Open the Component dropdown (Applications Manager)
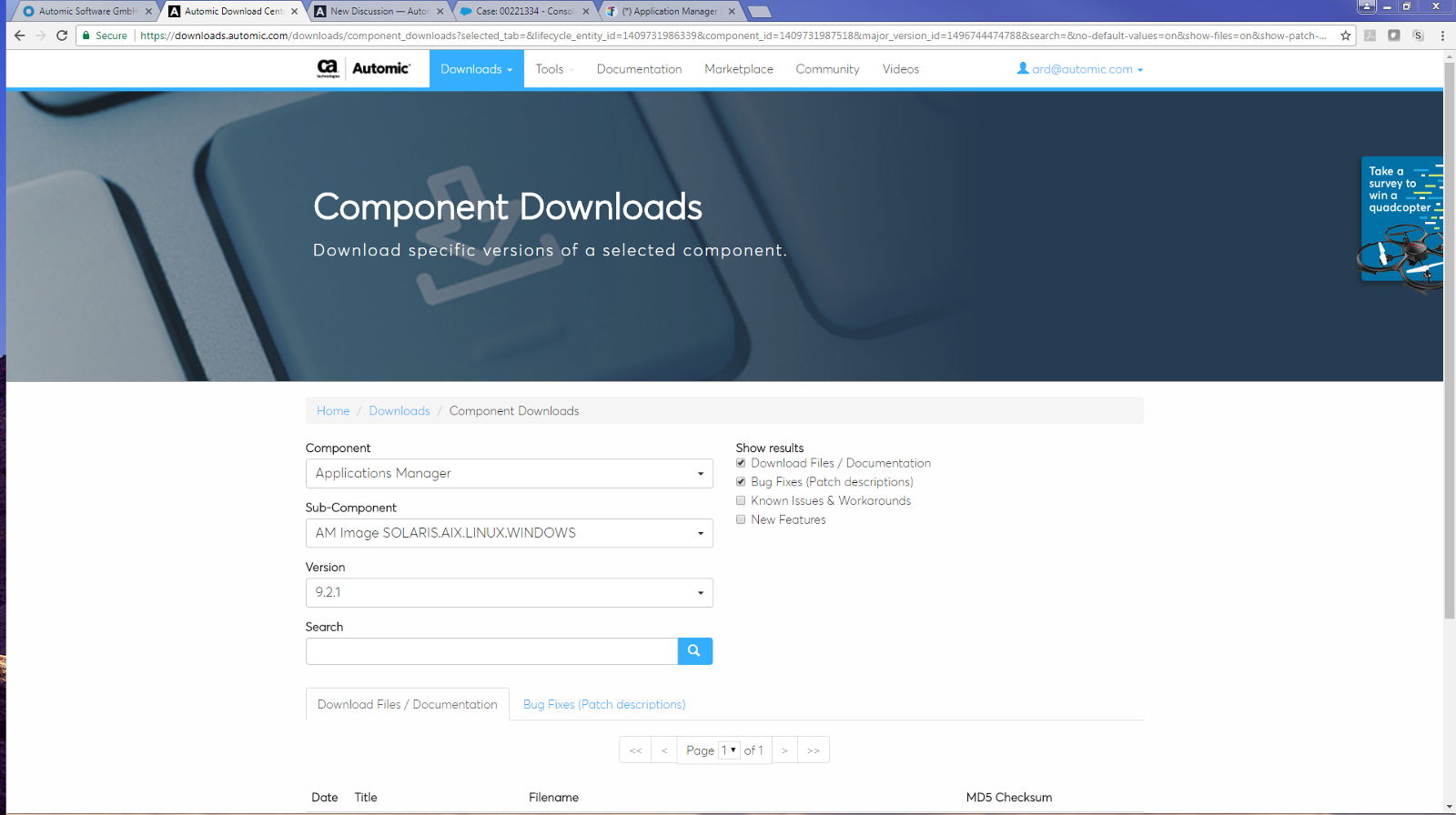 pos(509,473)
